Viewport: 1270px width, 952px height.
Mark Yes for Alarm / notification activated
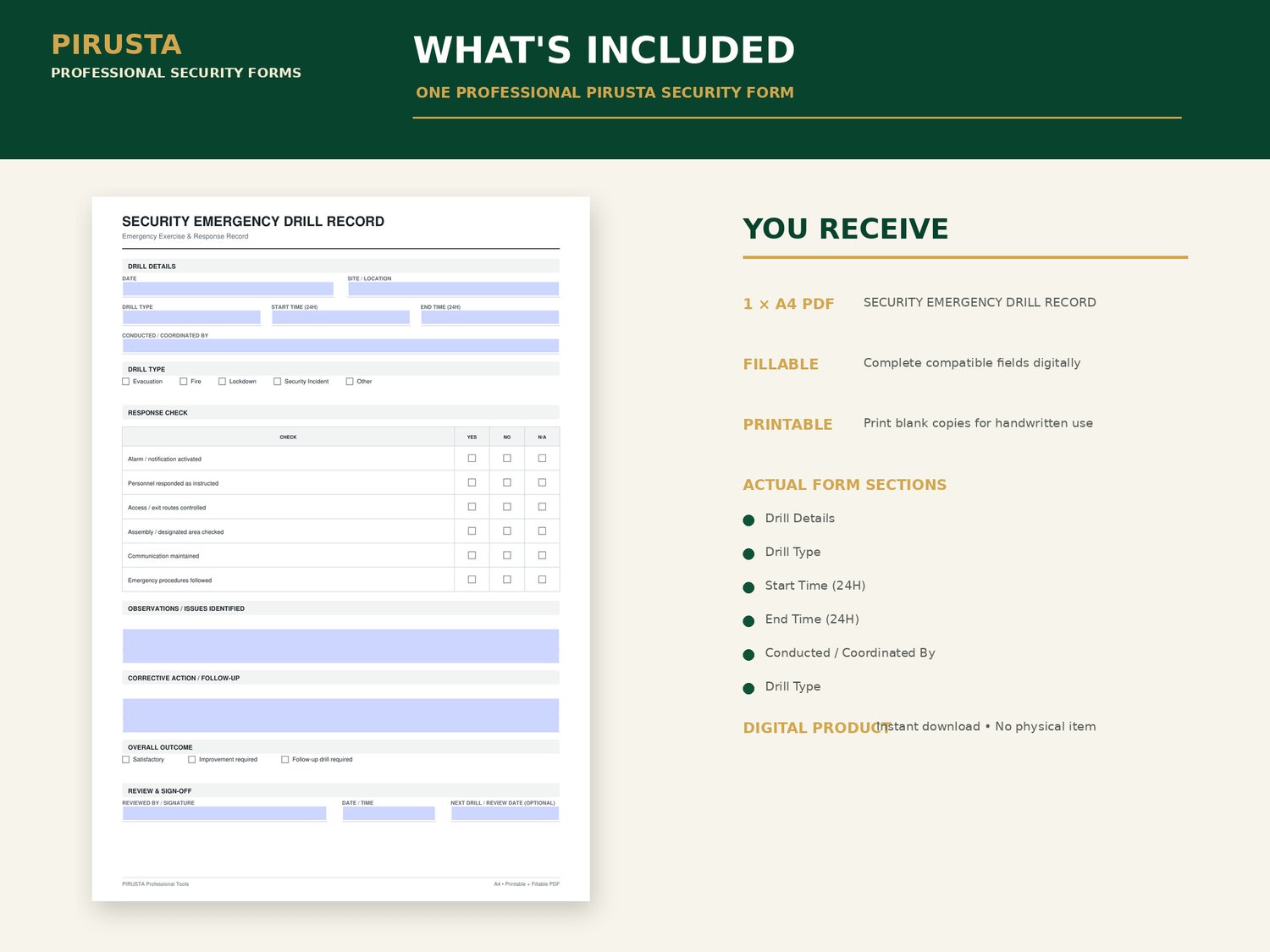[x=472, y=459]
